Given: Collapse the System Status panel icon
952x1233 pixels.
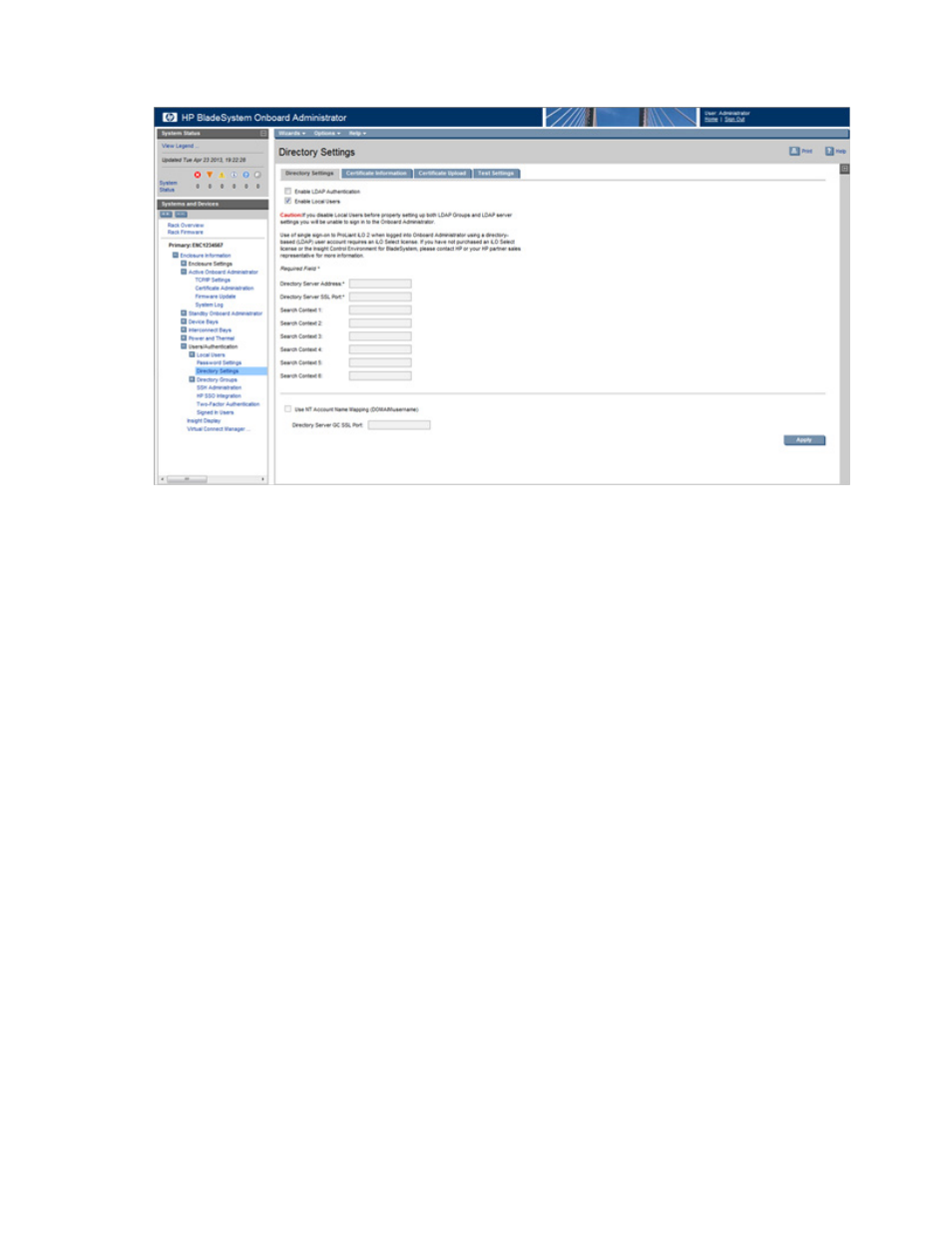Looking at the screenshot, I should (263, 133).
